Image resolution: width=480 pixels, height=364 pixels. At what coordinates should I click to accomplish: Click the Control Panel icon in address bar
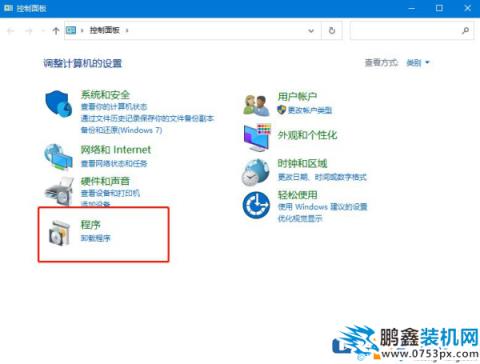coord(71,31)
